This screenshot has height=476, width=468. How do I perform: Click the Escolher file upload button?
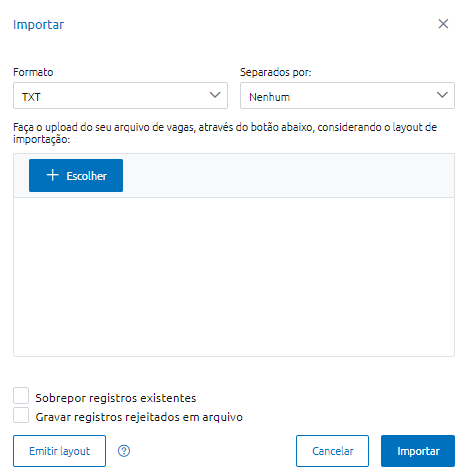pyautogui.click(x=76, y=175)
